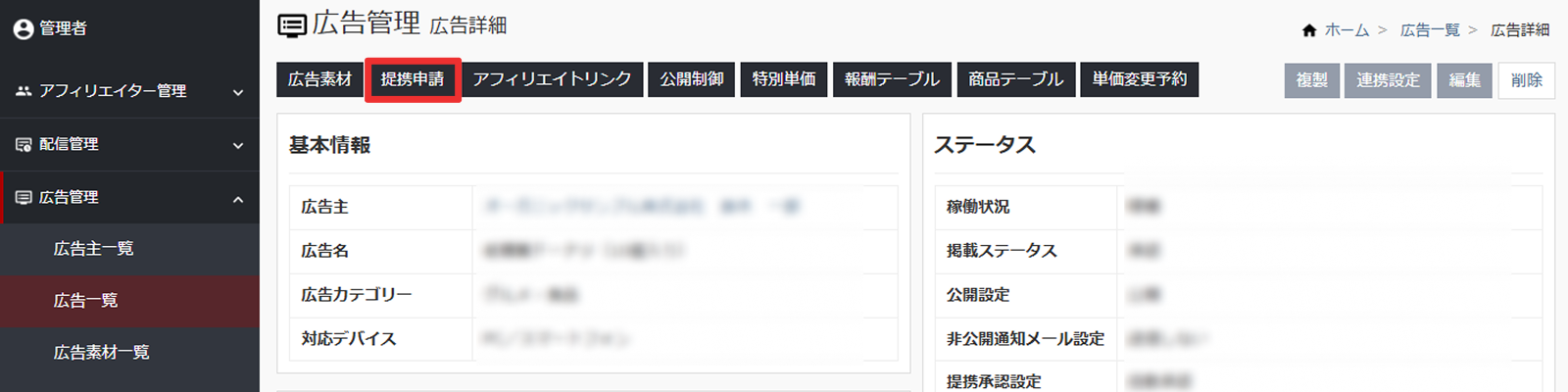The image size is (1568, 392).
Task: Click the 広告主 row label
Action: pos(324,207)
